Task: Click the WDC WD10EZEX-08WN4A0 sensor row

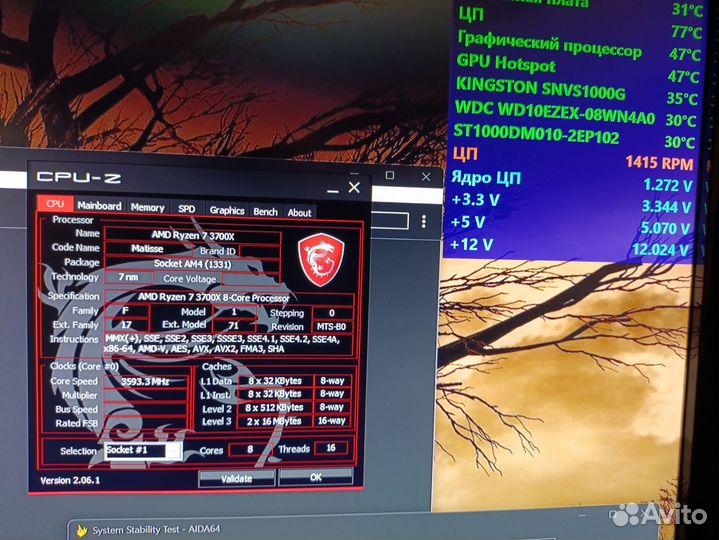Action: [575, 114]
